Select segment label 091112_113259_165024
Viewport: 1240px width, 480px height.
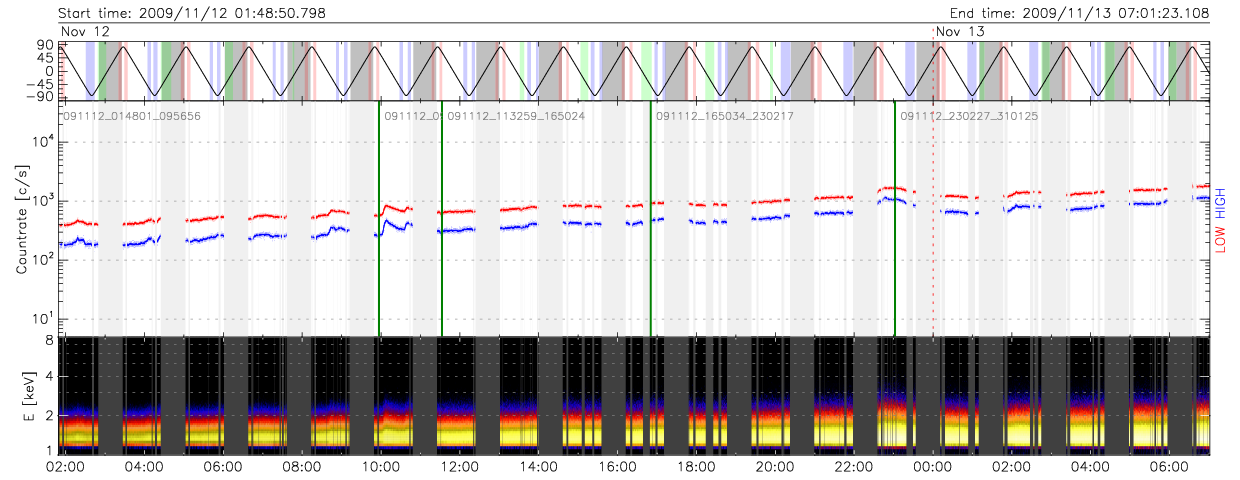pyautogui.click(x=516, y=116)
